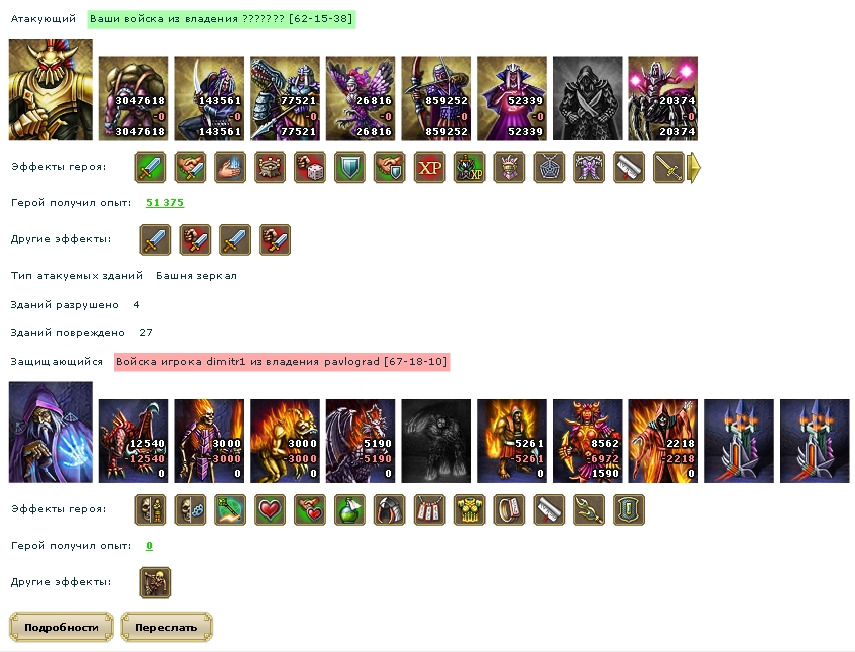Click the red heart defender effect icon
The width and height of the screenshot is (855, 652).
(x=270, y=510)
